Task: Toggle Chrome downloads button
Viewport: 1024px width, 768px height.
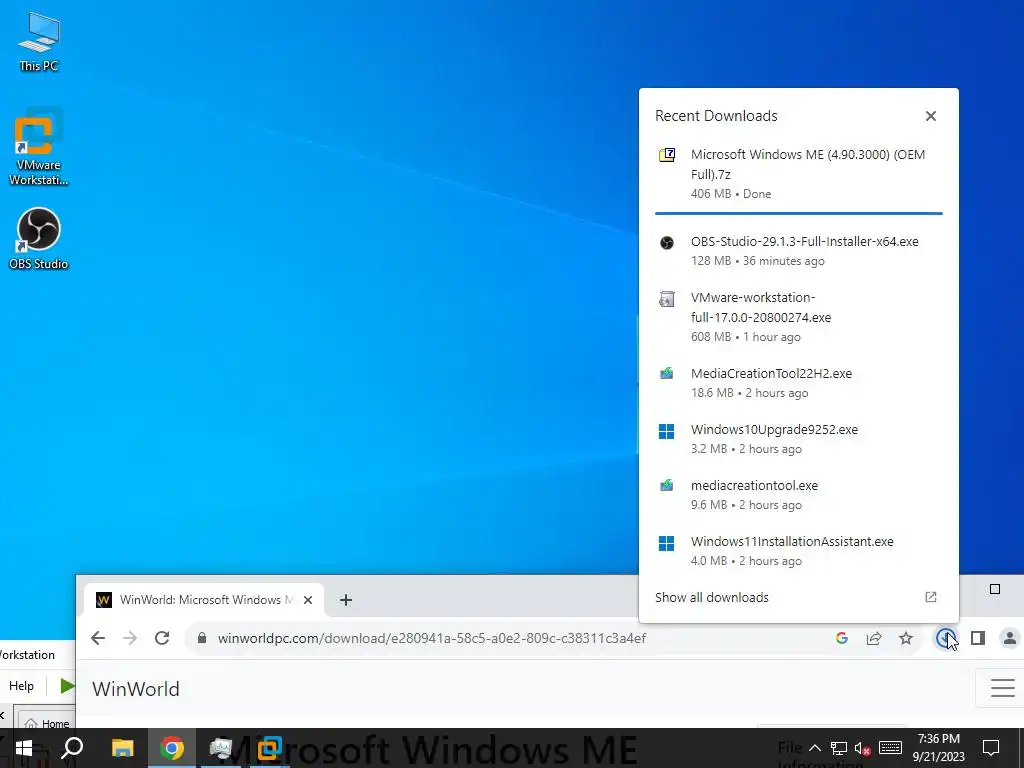Action: coord(945,638)
